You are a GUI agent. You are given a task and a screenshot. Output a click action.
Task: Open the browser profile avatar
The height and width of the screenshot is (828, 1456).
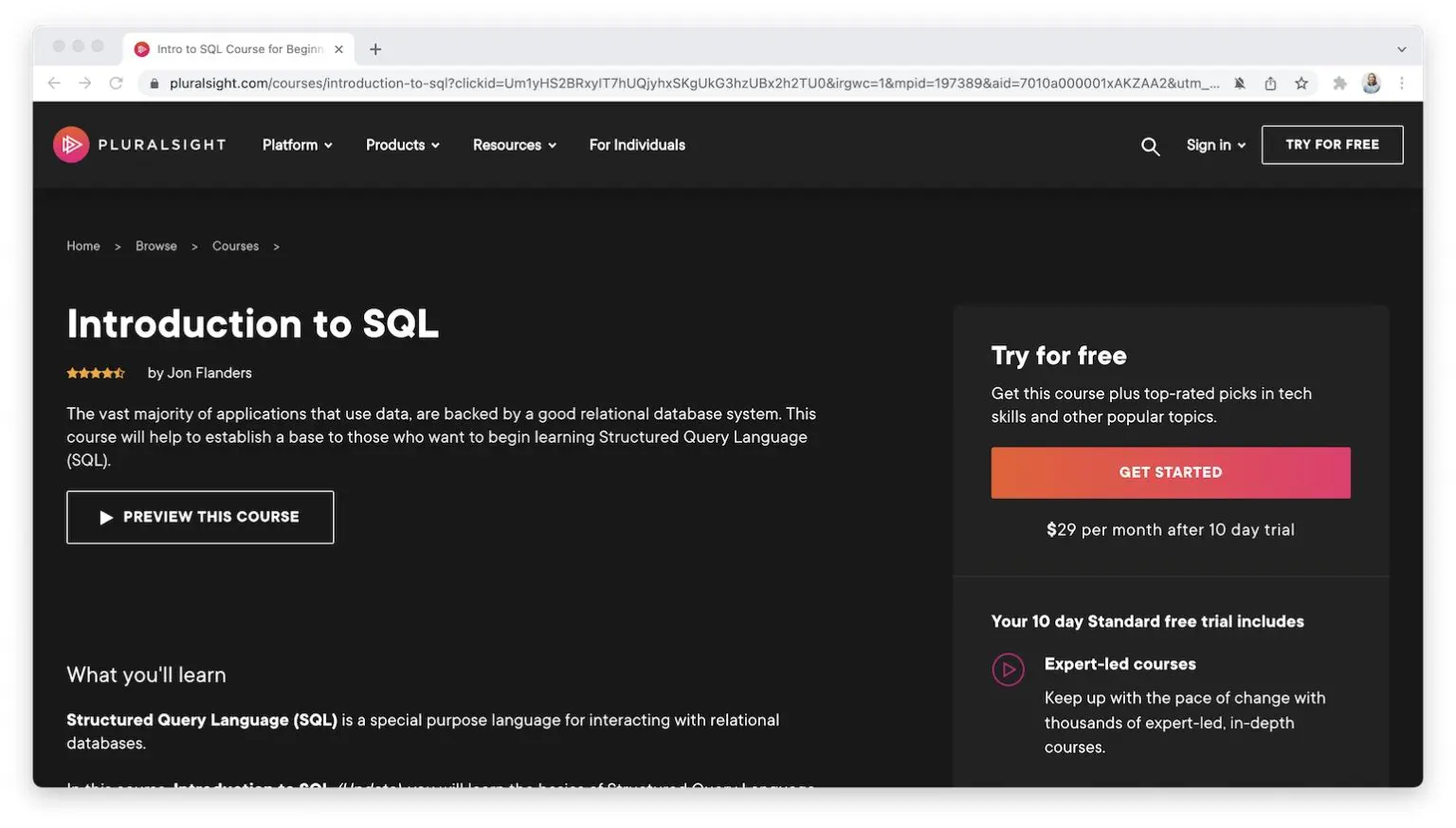coord(1371,83)
